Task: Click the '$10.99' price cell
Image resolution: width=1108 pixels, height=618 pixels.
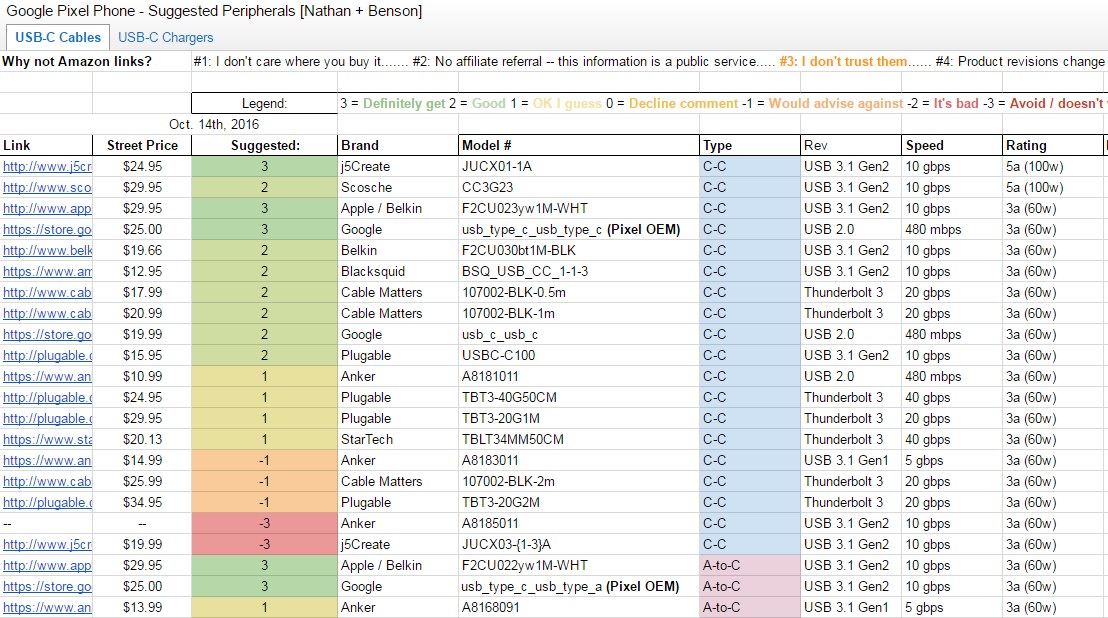Action: coord(142,376)
